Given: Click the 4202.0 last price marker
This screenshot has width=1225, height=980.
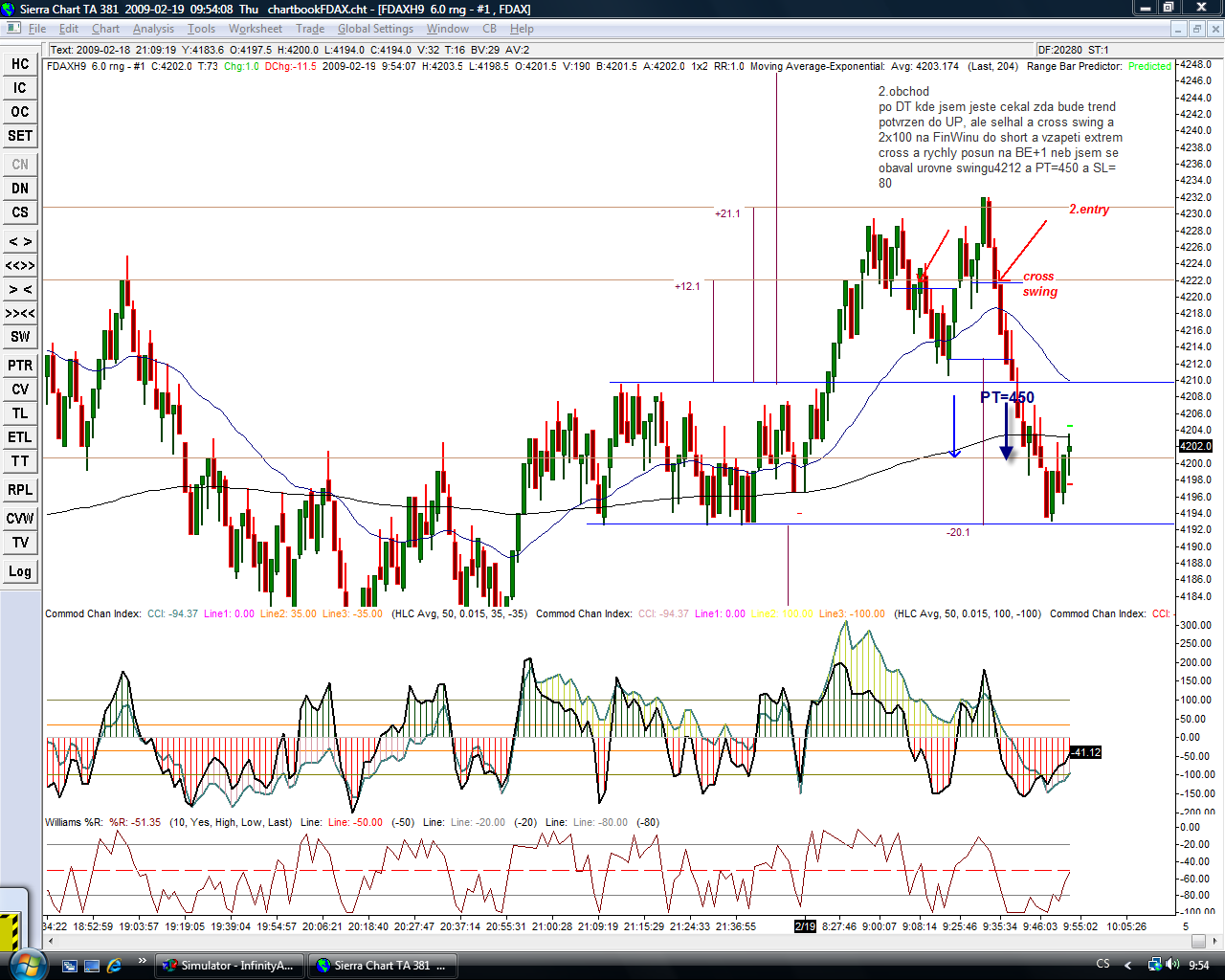Looking at the screenshot, I should coord(1195,446).
